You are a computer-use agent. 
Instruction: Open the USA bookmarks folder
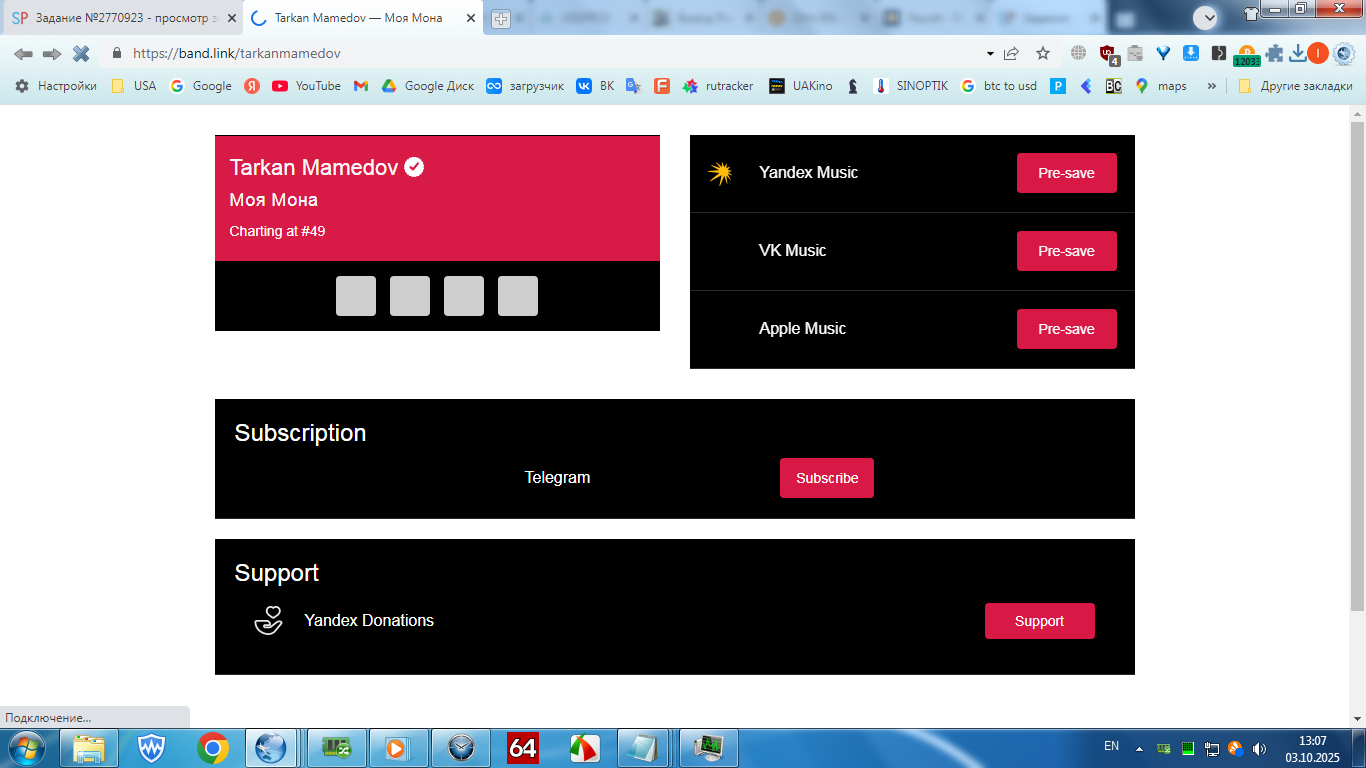coord(134,86)
